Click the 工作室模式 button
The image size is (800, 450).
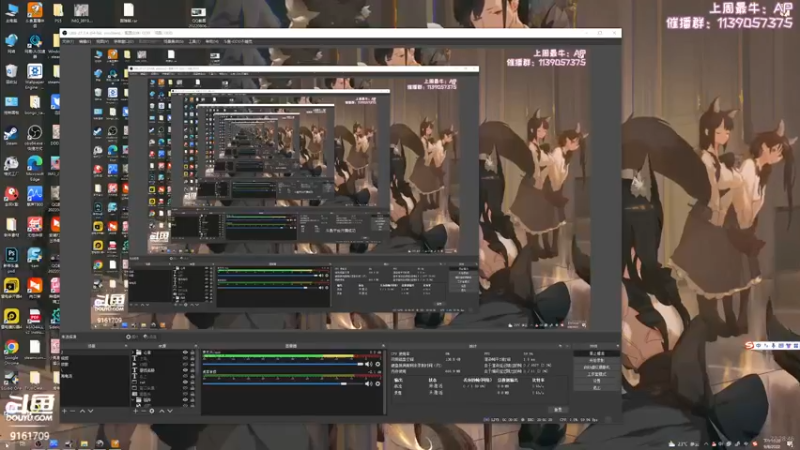coord(597,374)
